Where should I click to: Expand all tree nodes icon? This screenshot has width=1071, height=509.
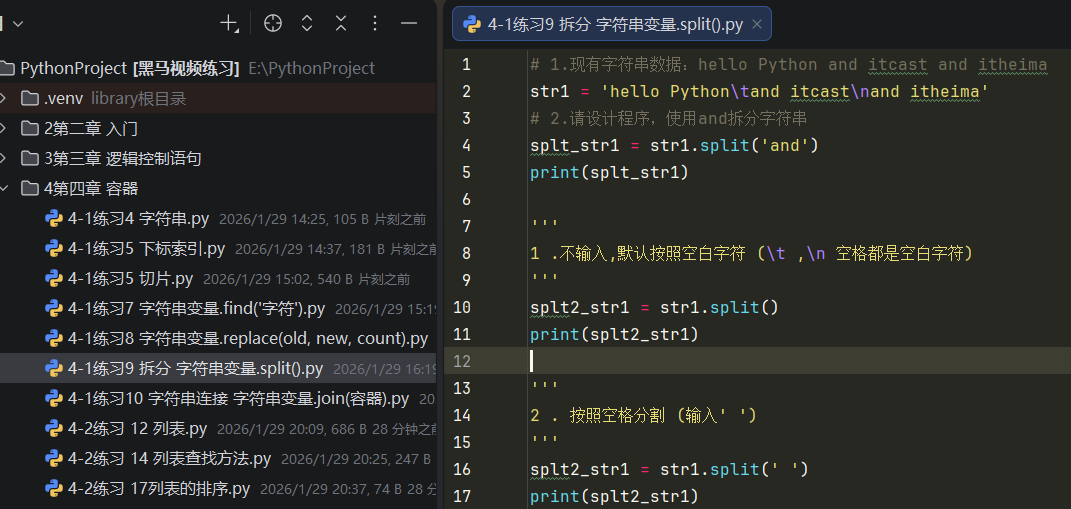[x=307, y=23]
